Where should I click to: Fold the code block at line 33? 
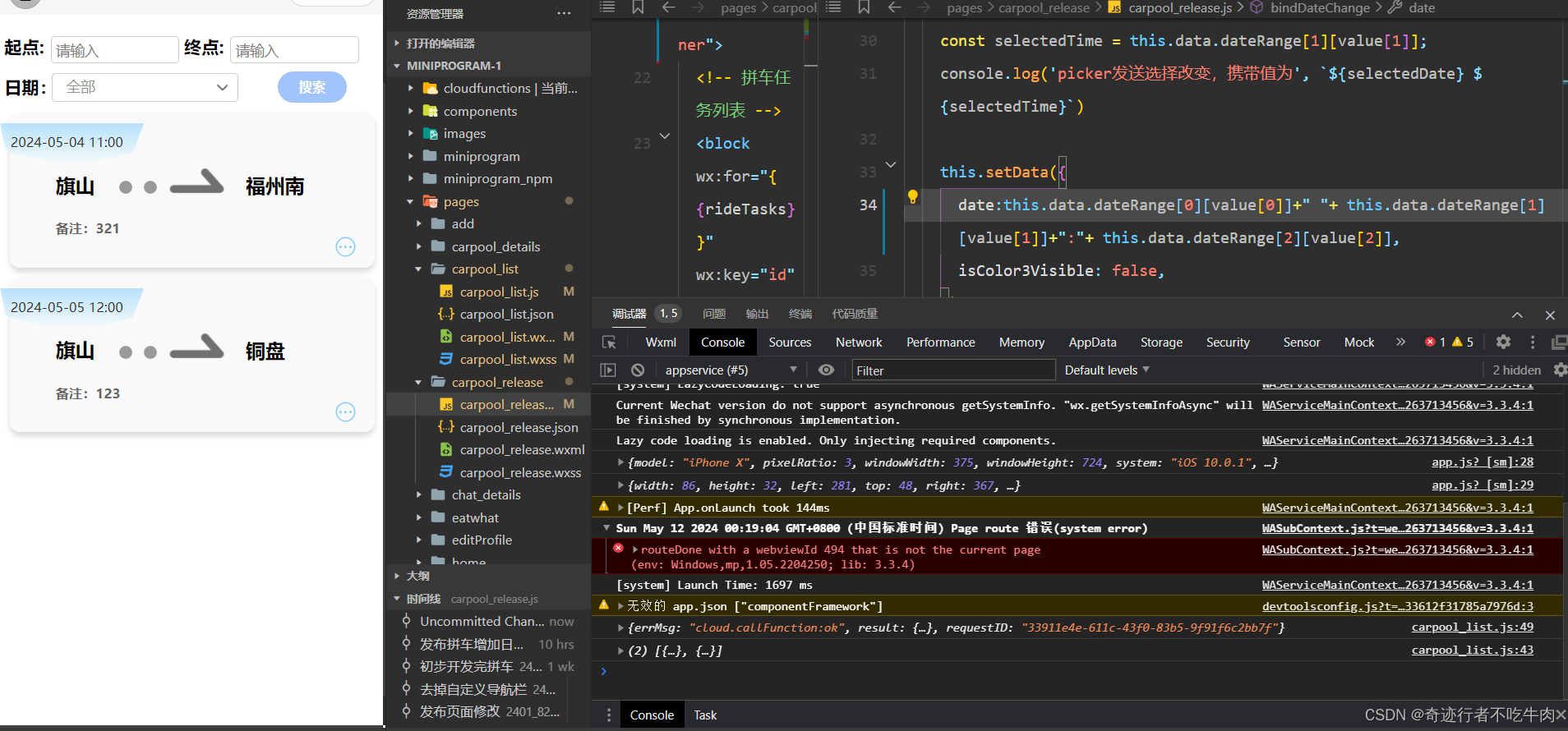pyautogui.click(x=891, y=165)
